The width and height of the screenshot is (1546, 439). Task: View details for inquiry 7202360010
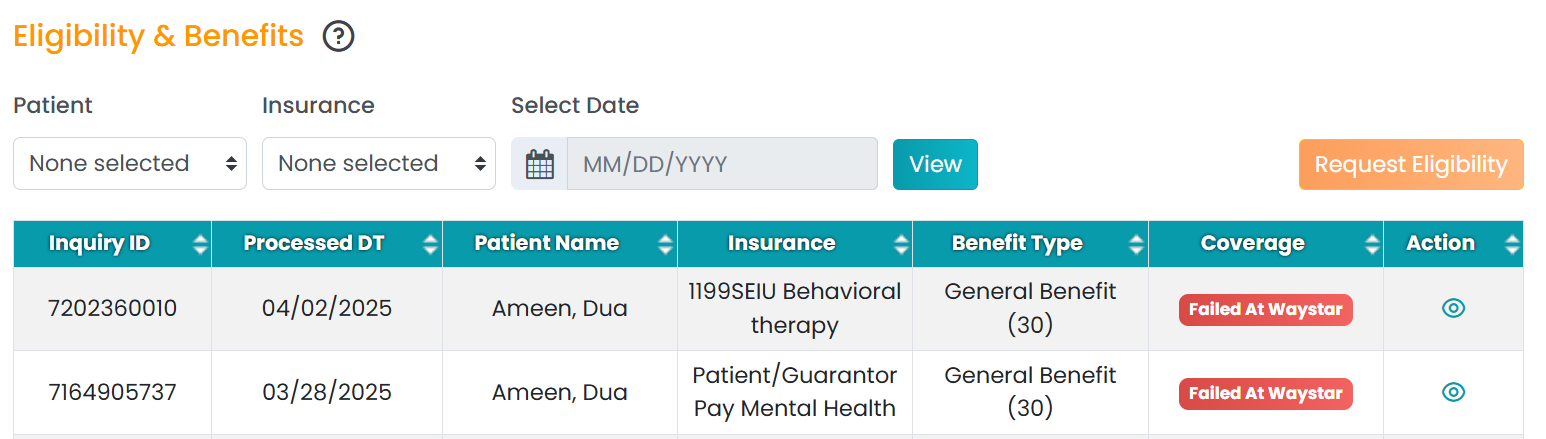(x=1453, y=309)
